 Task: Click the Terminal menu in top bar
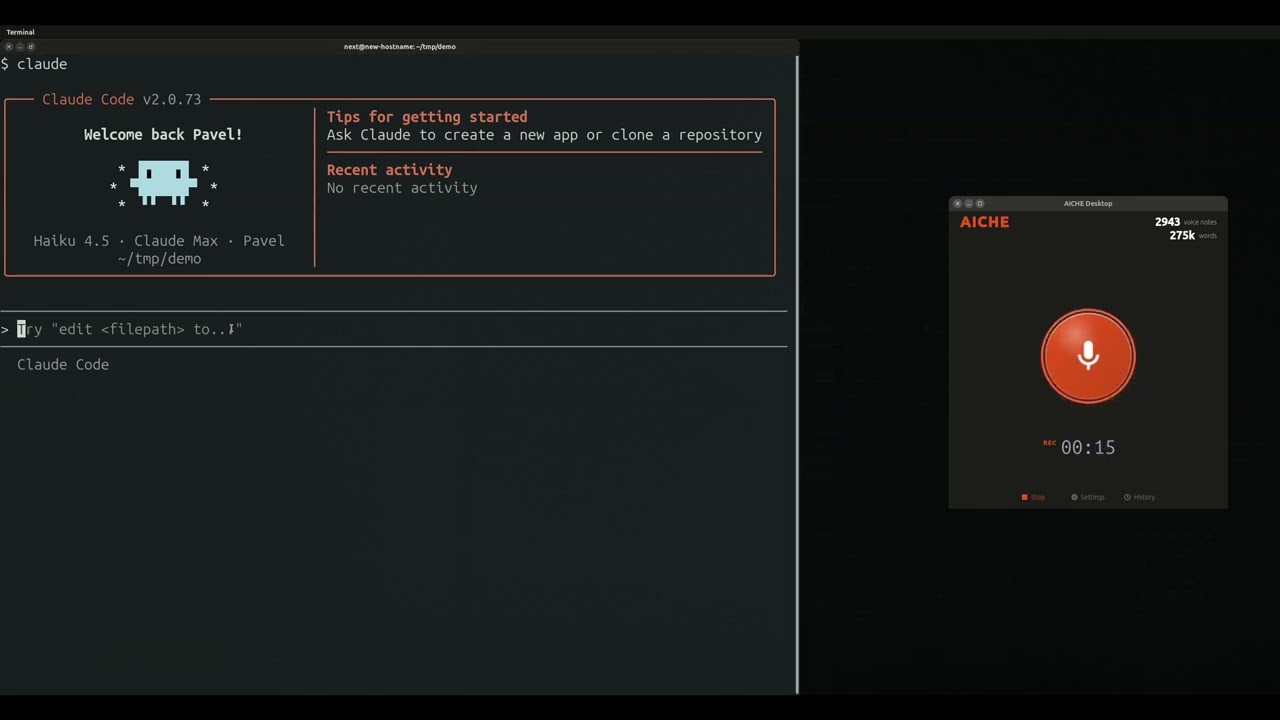pyautogui.click(x=20, y=32)
